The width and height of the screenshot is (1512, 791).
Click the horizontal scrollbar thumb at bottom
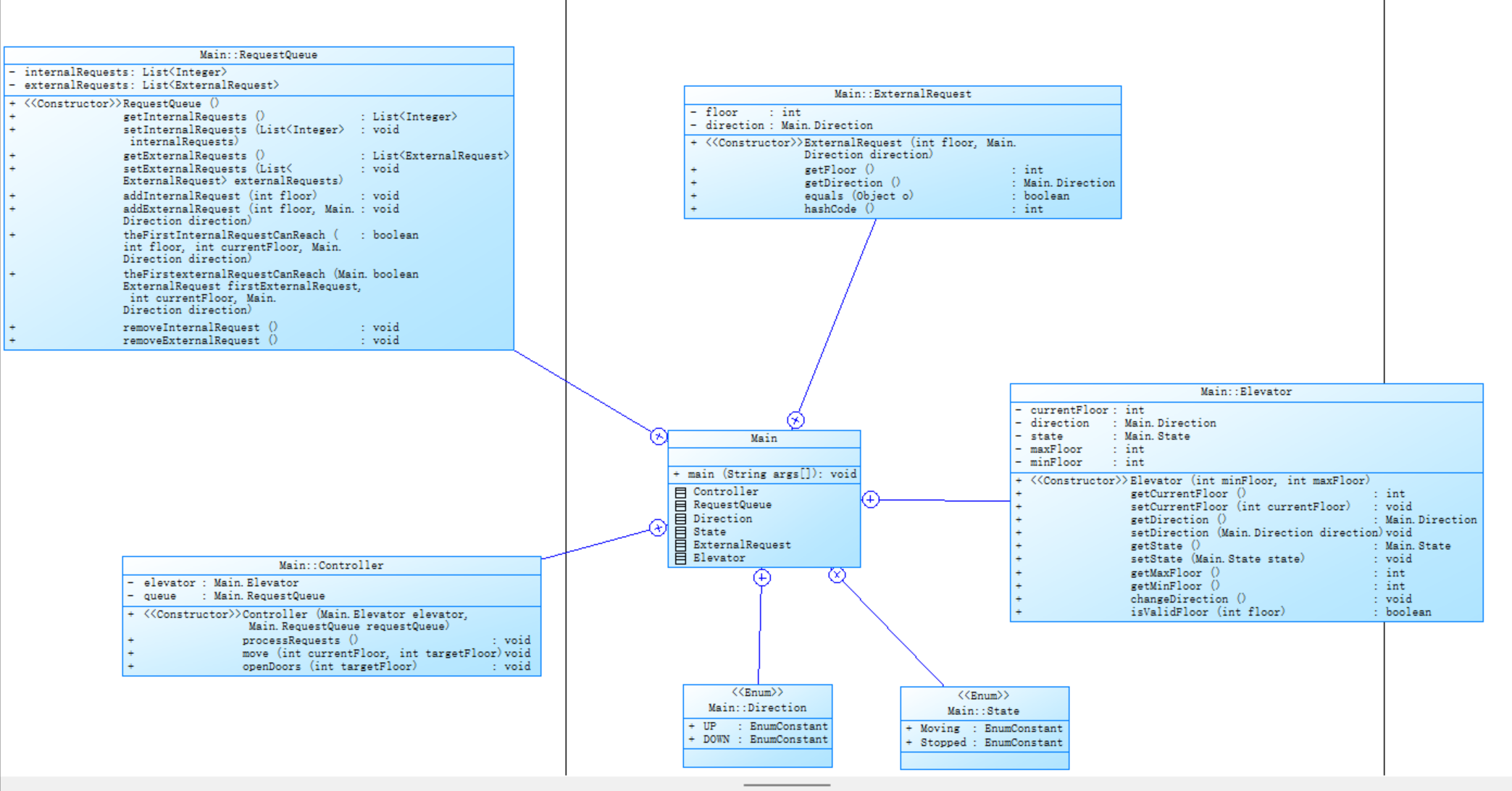(x=786, y=784)
